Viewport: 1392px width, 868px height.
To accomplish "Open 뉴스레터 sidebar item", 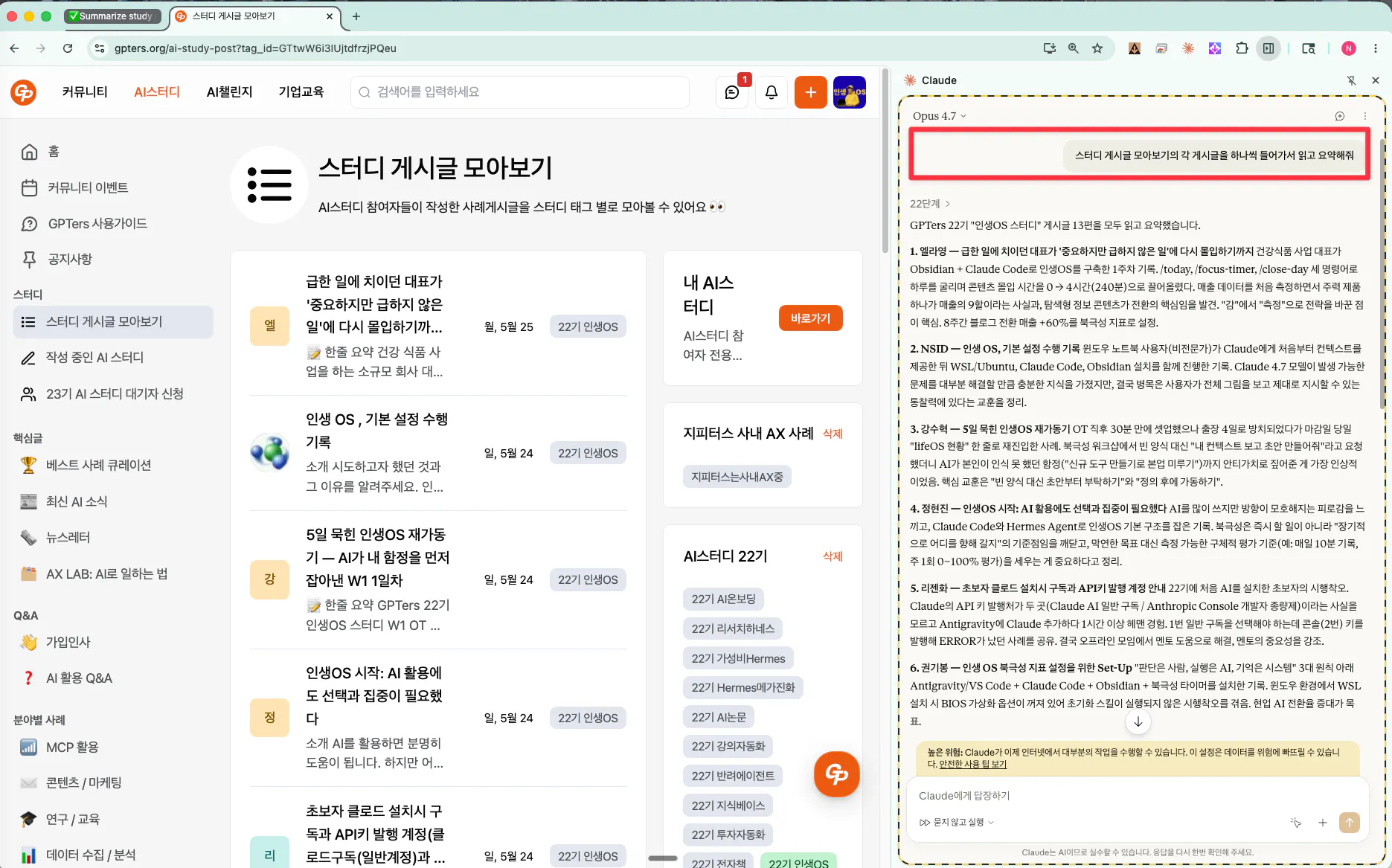I will pyautogui.click(x=113, y=537).
